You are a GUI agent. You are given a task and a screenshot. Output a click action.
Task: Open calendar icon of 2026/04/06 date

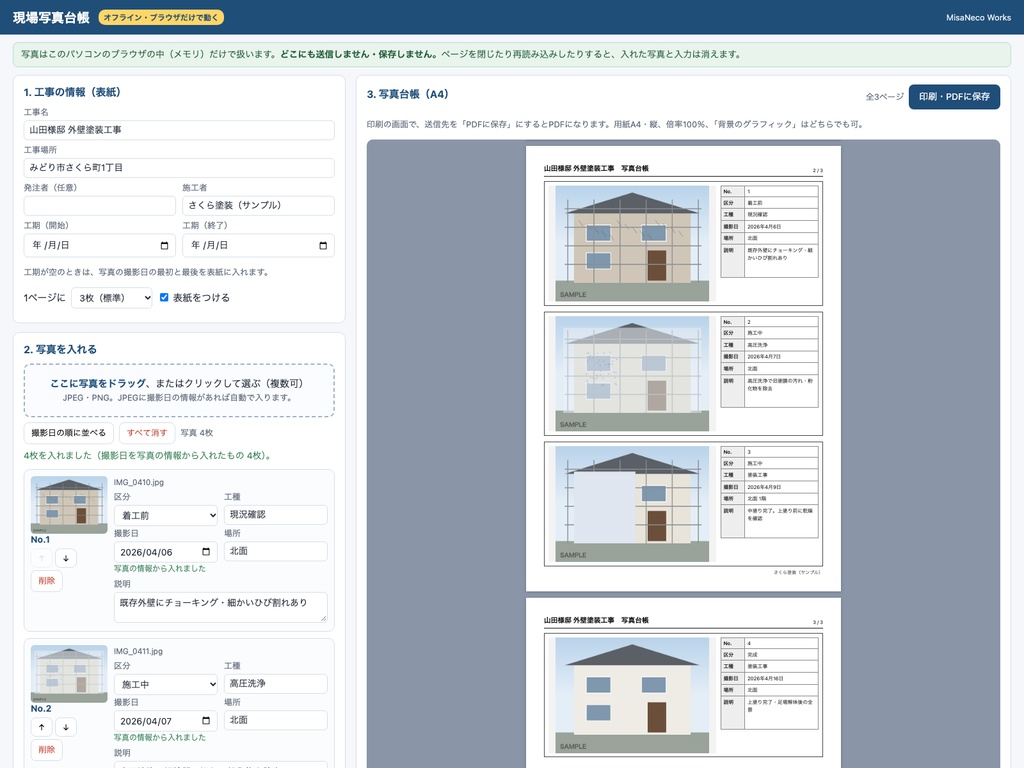(206, 552)
